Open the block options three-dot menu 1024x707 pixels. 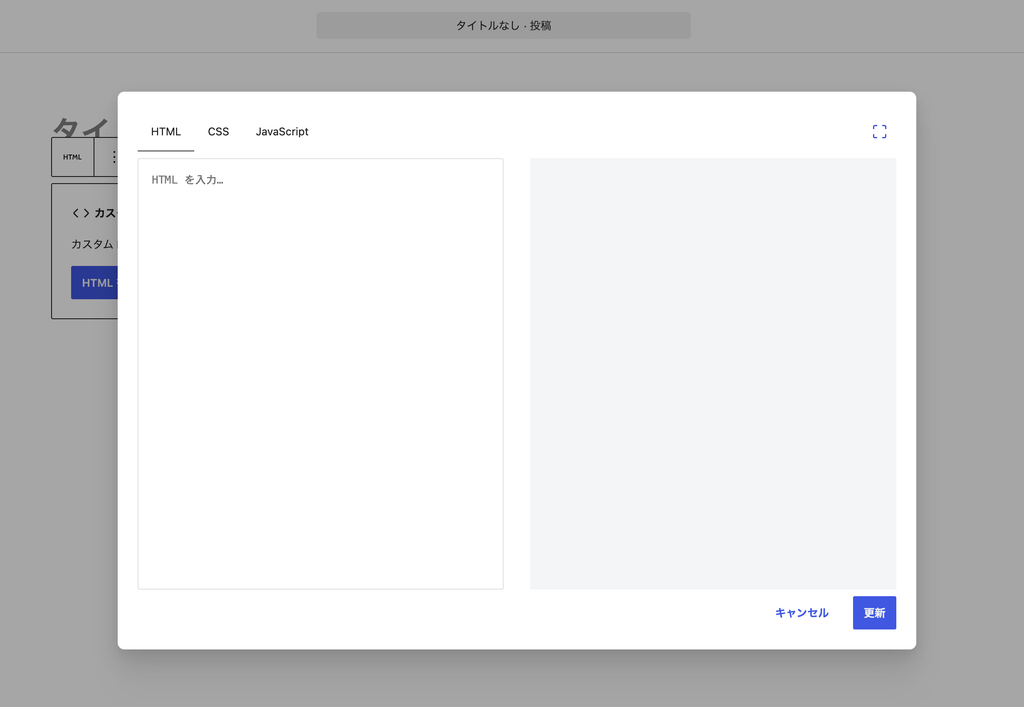pos(112,157)
